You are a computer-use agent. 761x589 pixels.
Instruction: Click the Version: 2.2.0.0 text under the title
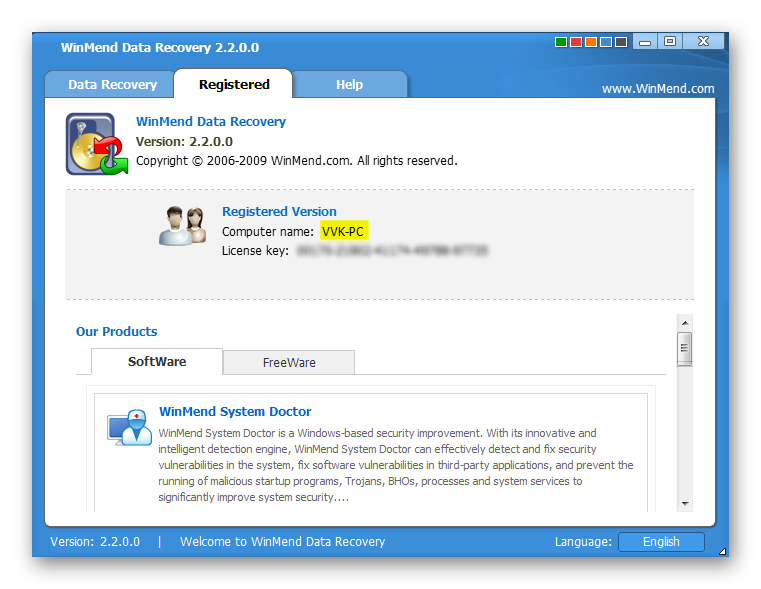[x=184, y=142]
